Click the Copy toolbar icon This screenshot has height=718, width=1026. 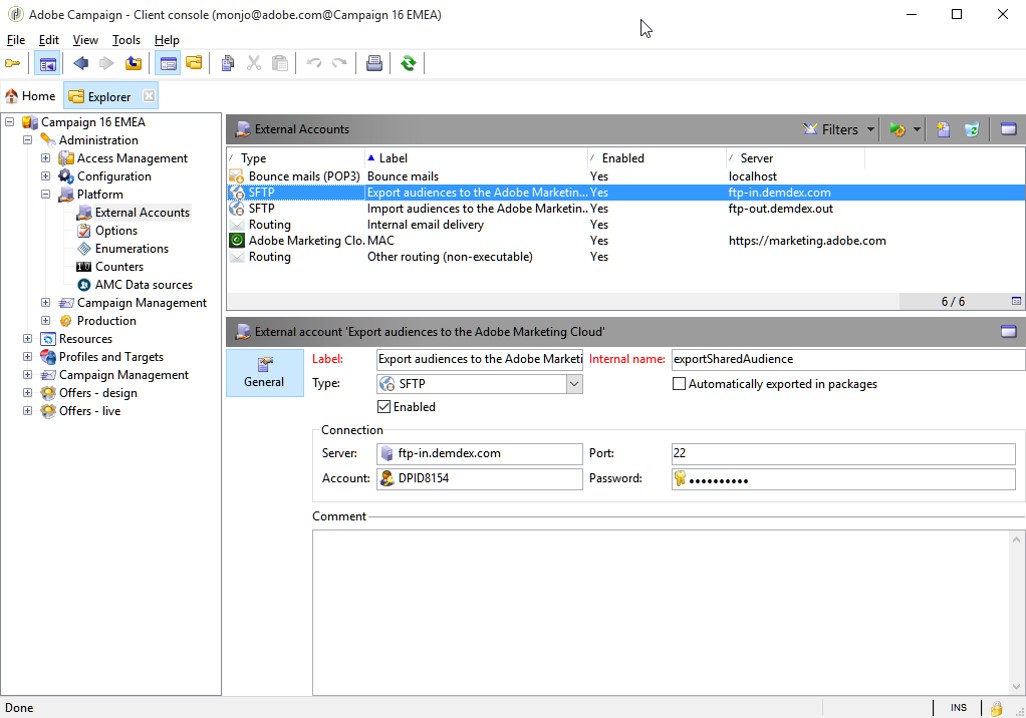click(228, 63)
